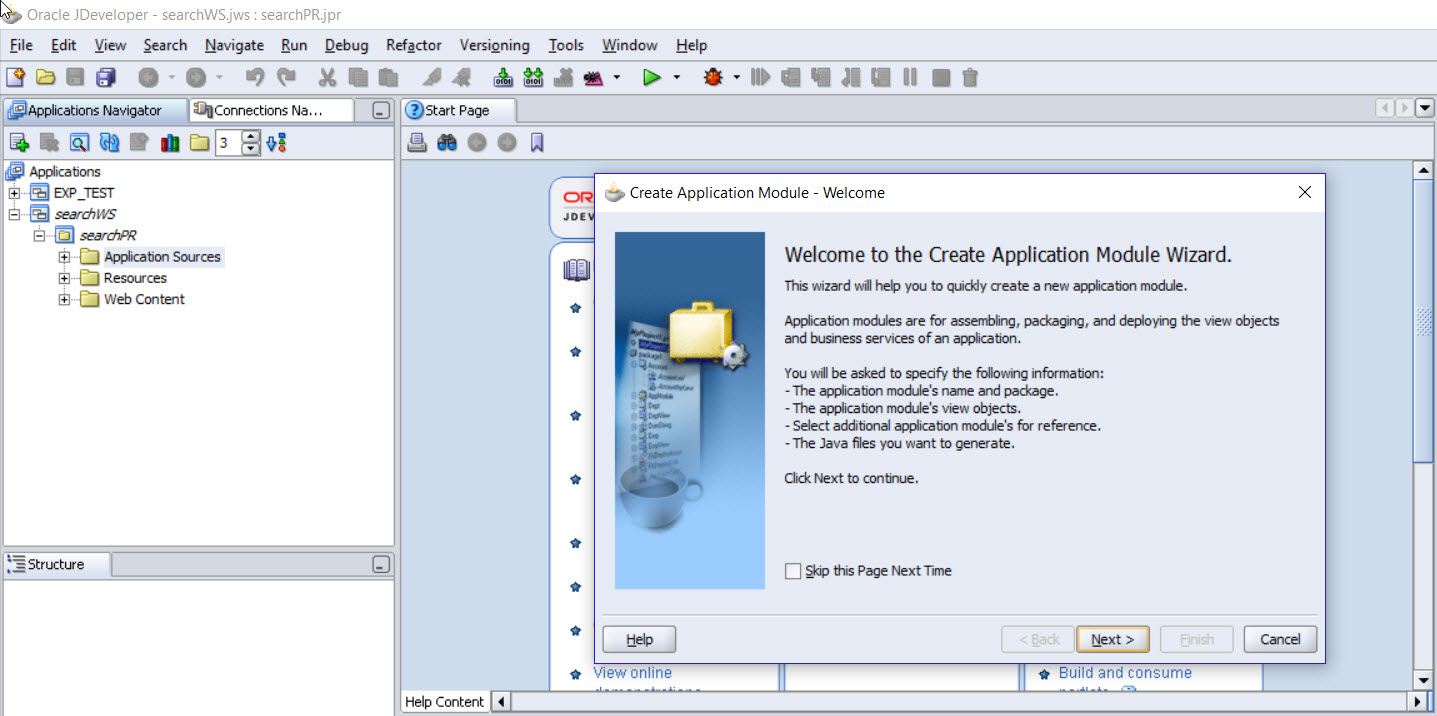Viewport: 1437px width, 716px height.
Task: Expand the Web Content folder
Action: [63, 299]
